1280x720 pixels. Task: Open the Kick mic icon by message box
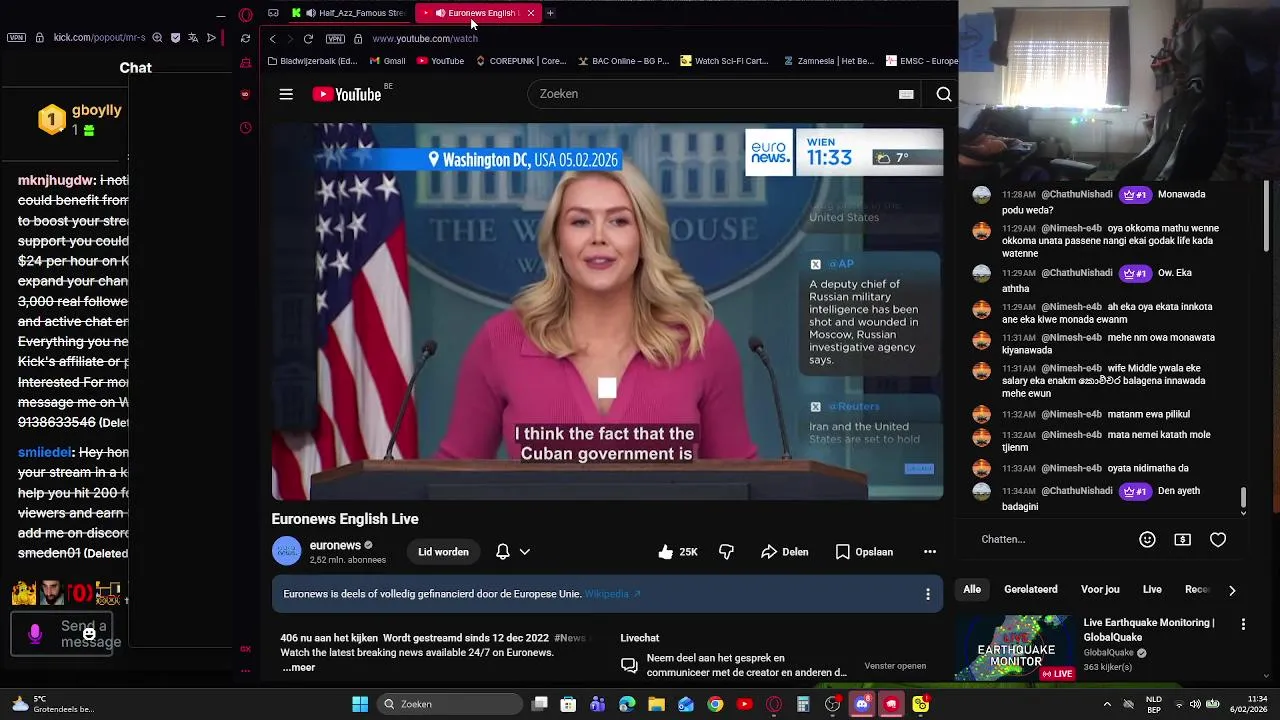(x=35, y=634)
